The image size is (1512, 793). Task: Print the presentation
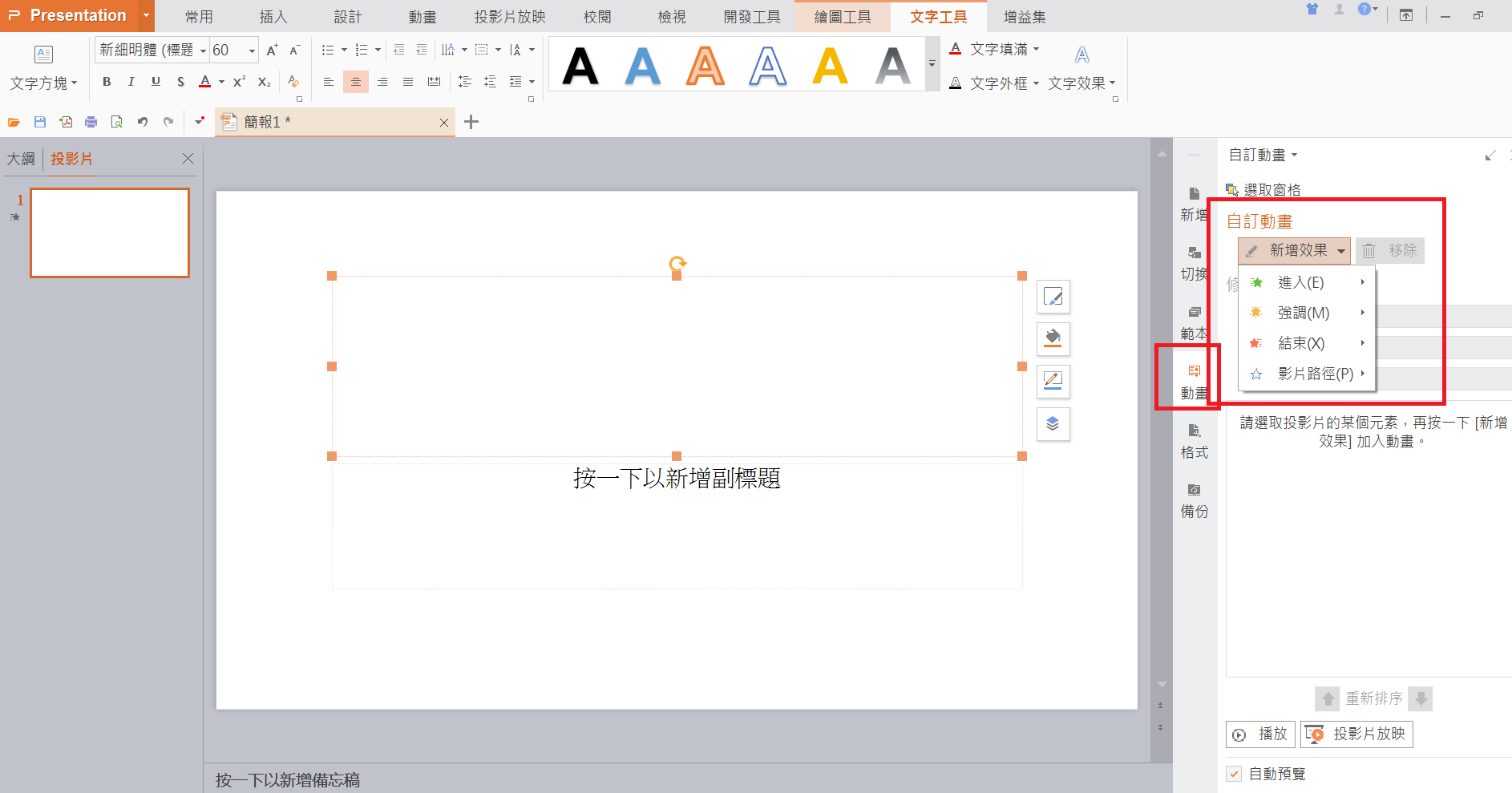91,122
